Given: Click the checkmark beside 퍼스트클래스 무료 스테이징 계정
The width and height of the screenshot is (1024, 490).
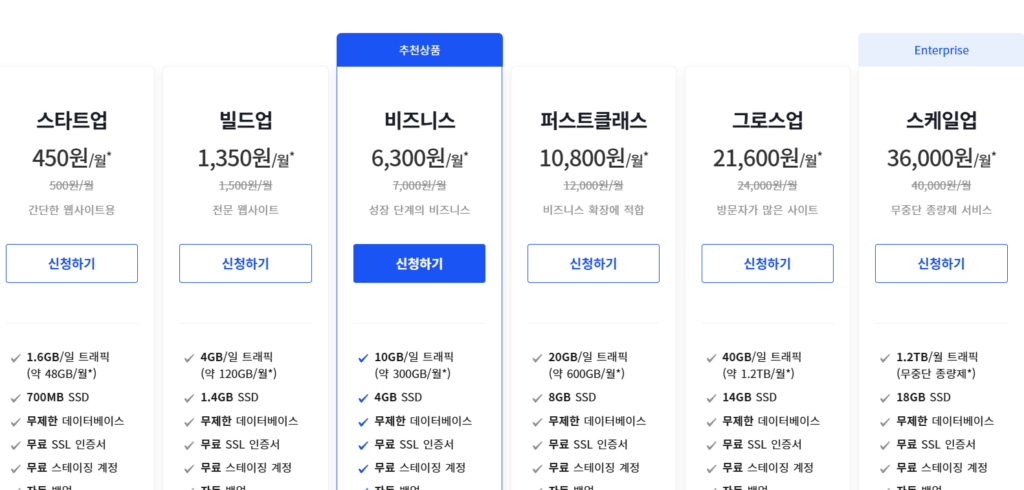Looking at the screenshot, I should pos(538,467).
